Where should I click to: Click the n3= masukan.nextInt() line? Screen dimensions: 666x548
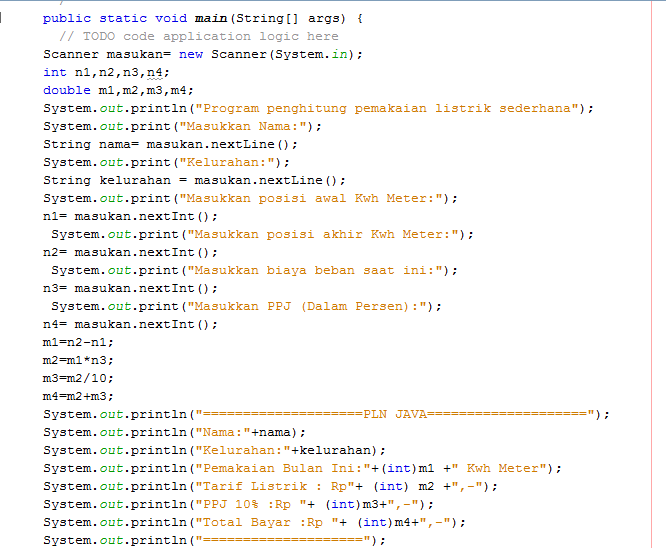(130, 288)
